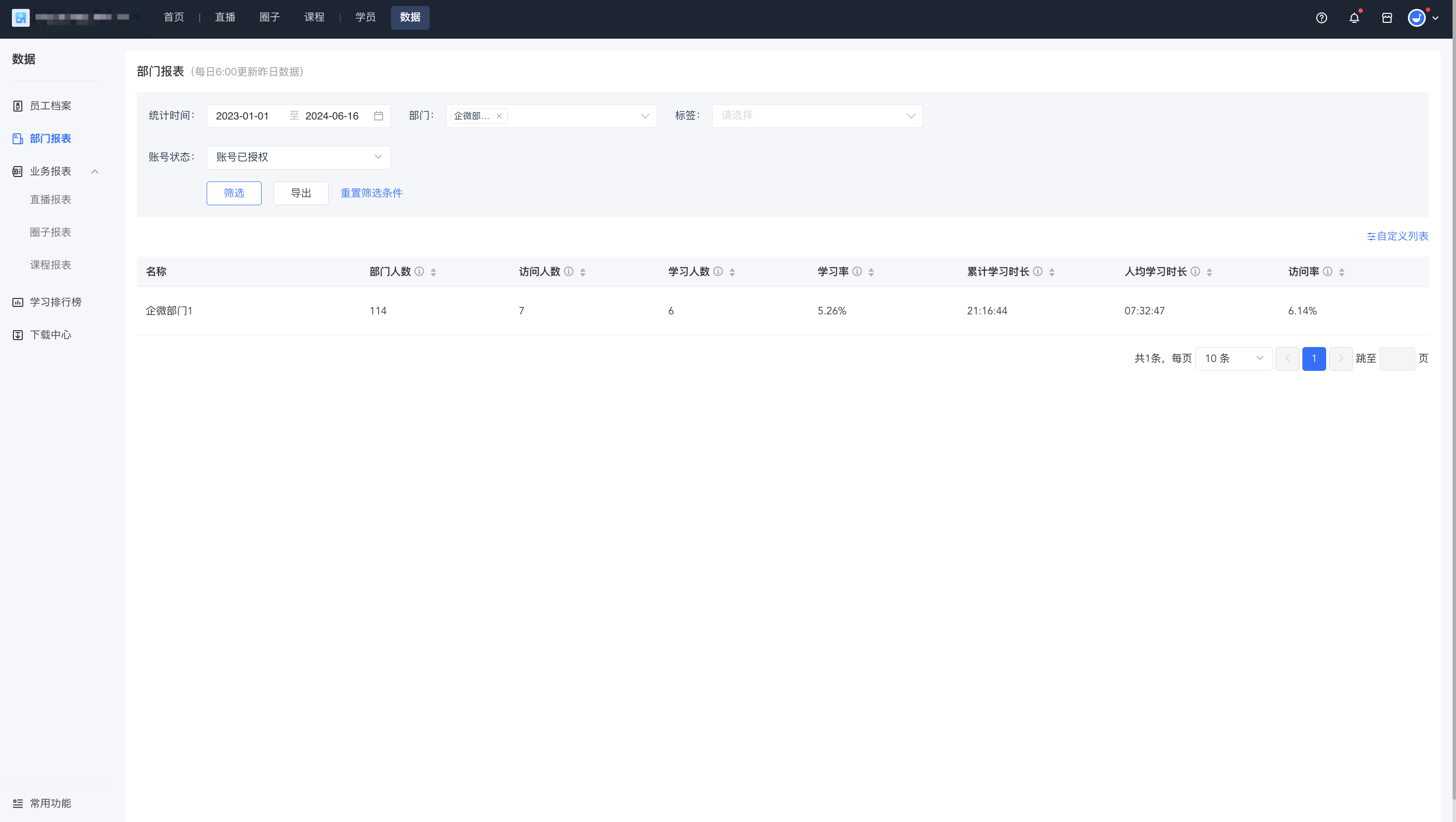The image size is (1456, 822).
Task: Open the user avatar menu
Action: (1423, 18)
